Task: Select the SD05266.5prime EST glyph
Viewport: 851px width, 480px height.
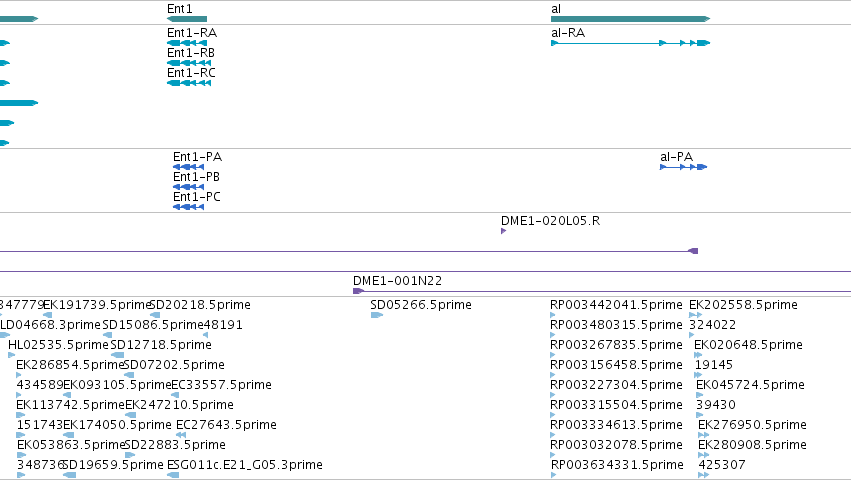Action: tap(377, 315)
